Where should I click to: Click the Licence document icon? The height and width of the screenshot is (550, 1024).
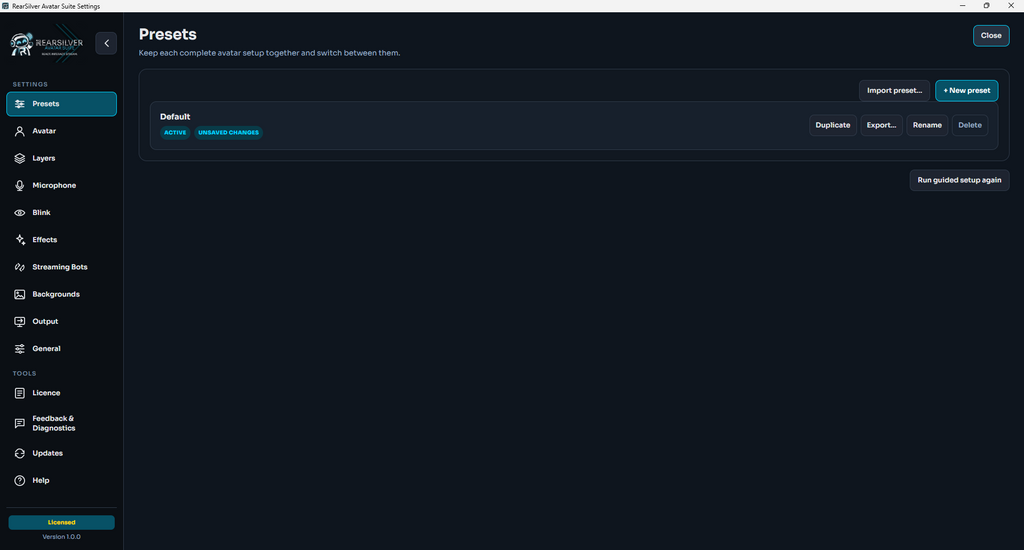pos(20,393)
